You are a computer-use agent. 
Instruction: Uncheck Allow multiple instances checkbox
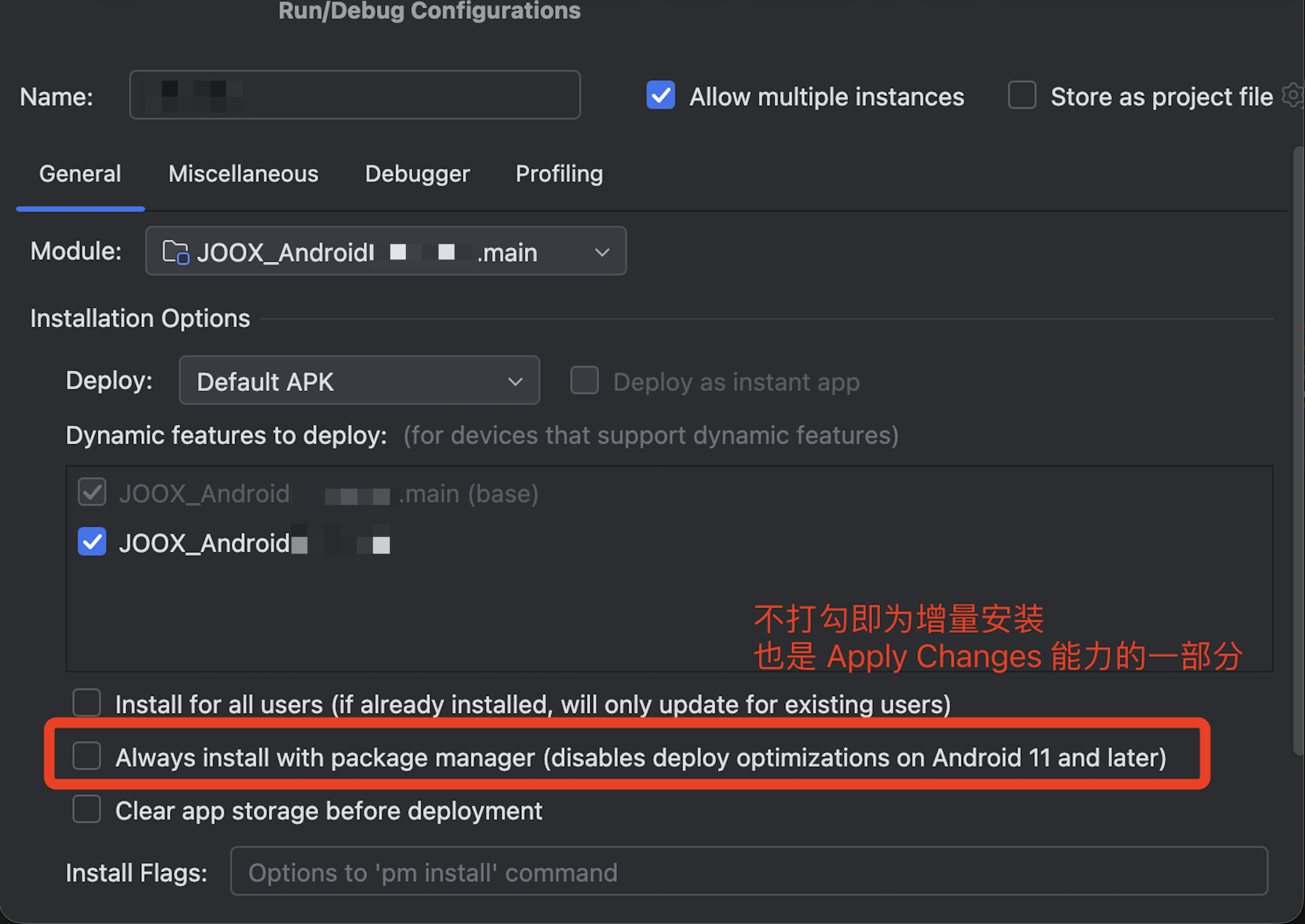tap(660, 95)
